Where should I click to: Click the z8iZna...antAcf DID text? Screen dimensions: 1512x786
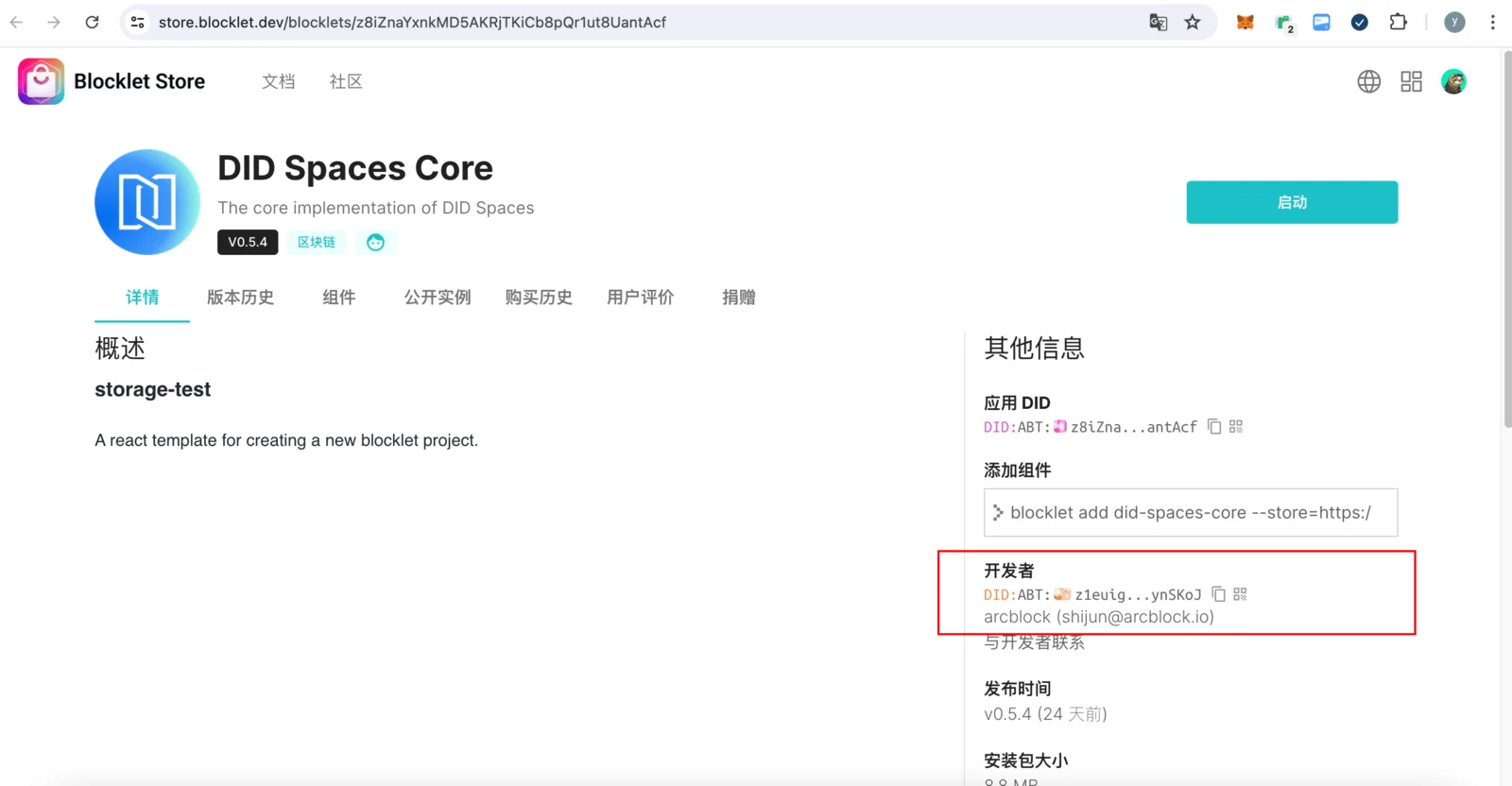[x=1134, y=427]
